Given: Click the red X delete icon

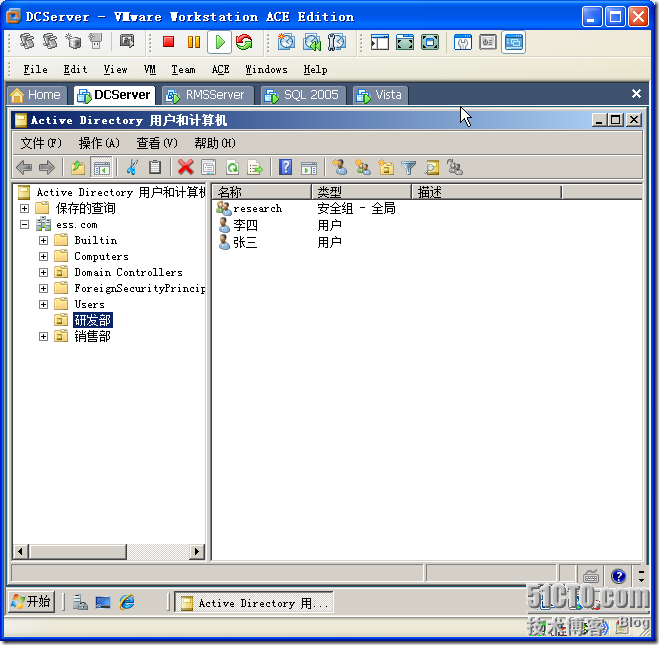Looking at the screenshot, I should (185, 168).
